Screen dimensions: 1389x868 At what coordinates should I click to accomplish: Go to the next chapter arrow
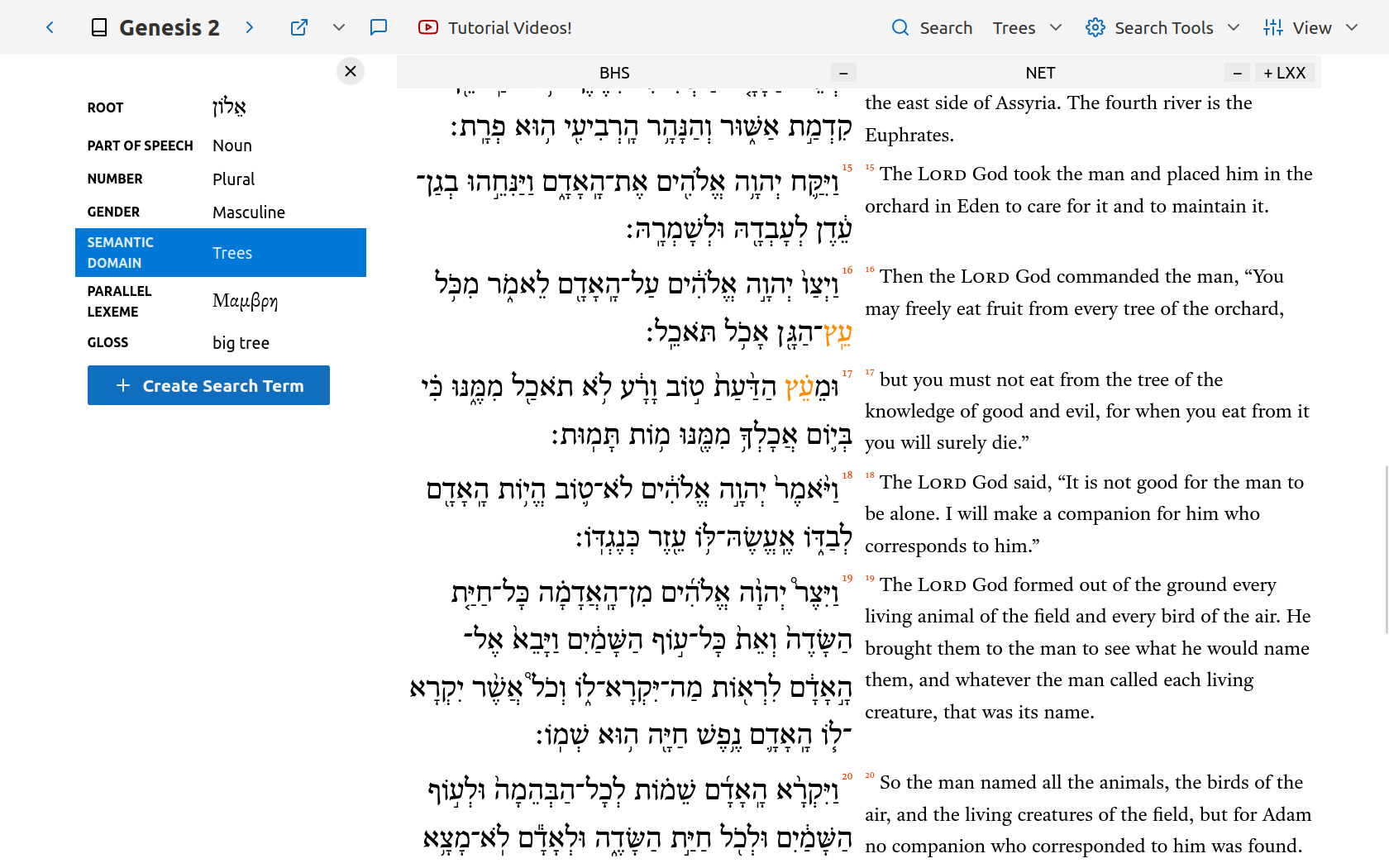click(x=250, y=27)
